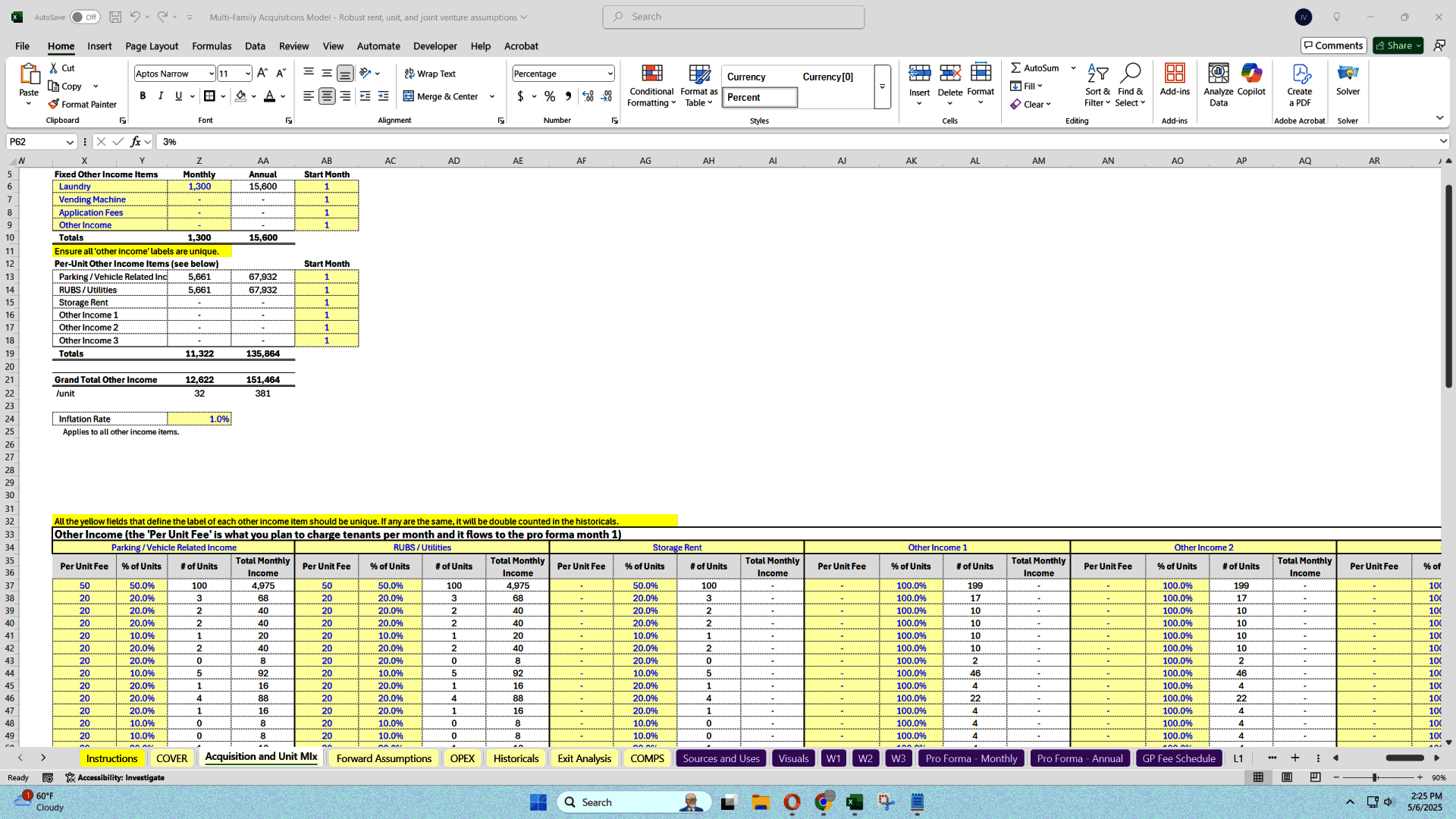Open AutoSum dropdown arrow
This screenshot has width=1456, height=819.
click(x=1073, y=68)
